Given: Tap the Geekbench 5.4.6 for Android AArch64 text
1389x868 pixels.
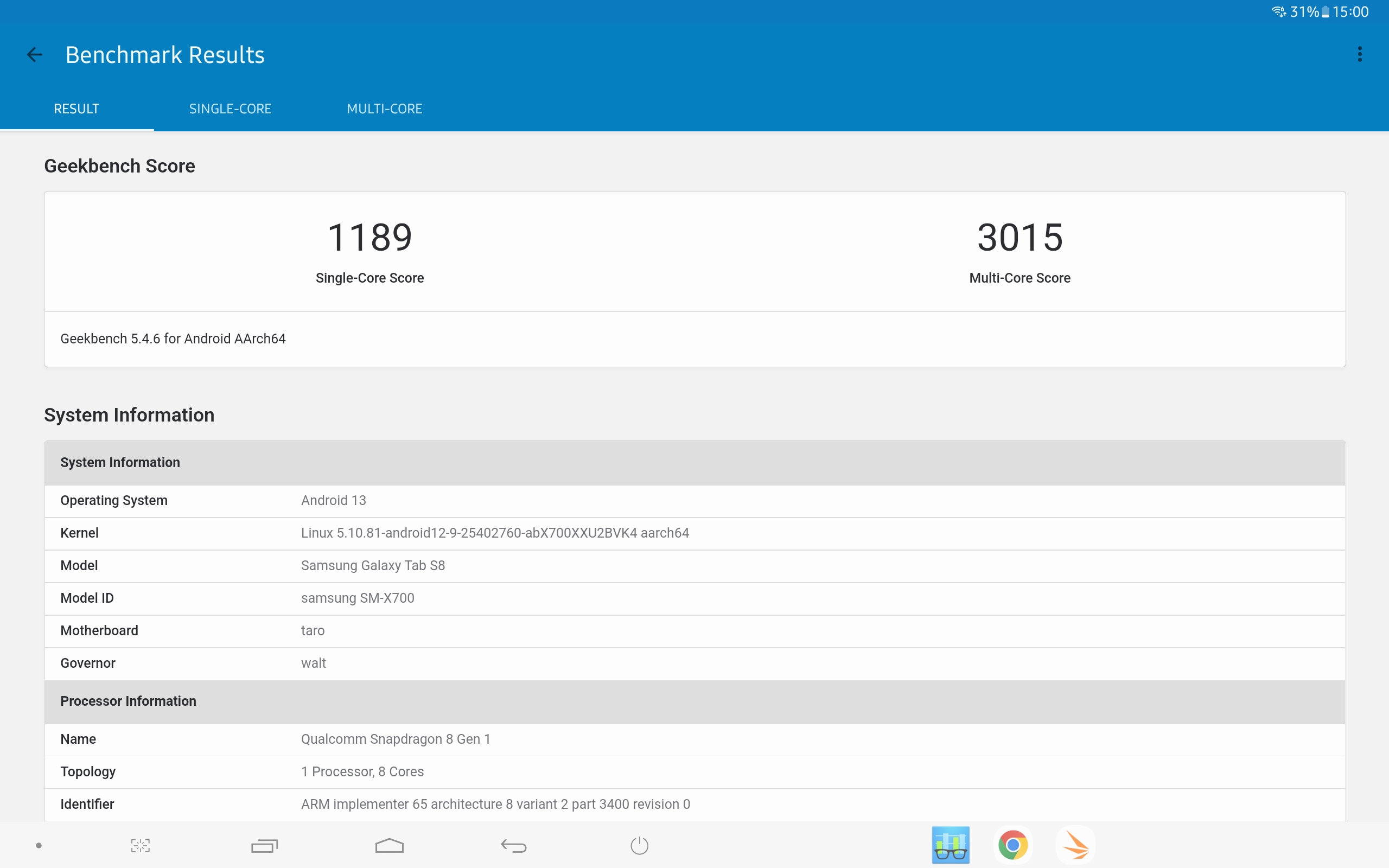Looking at the screenshot, I should click(x=173, y=339).
